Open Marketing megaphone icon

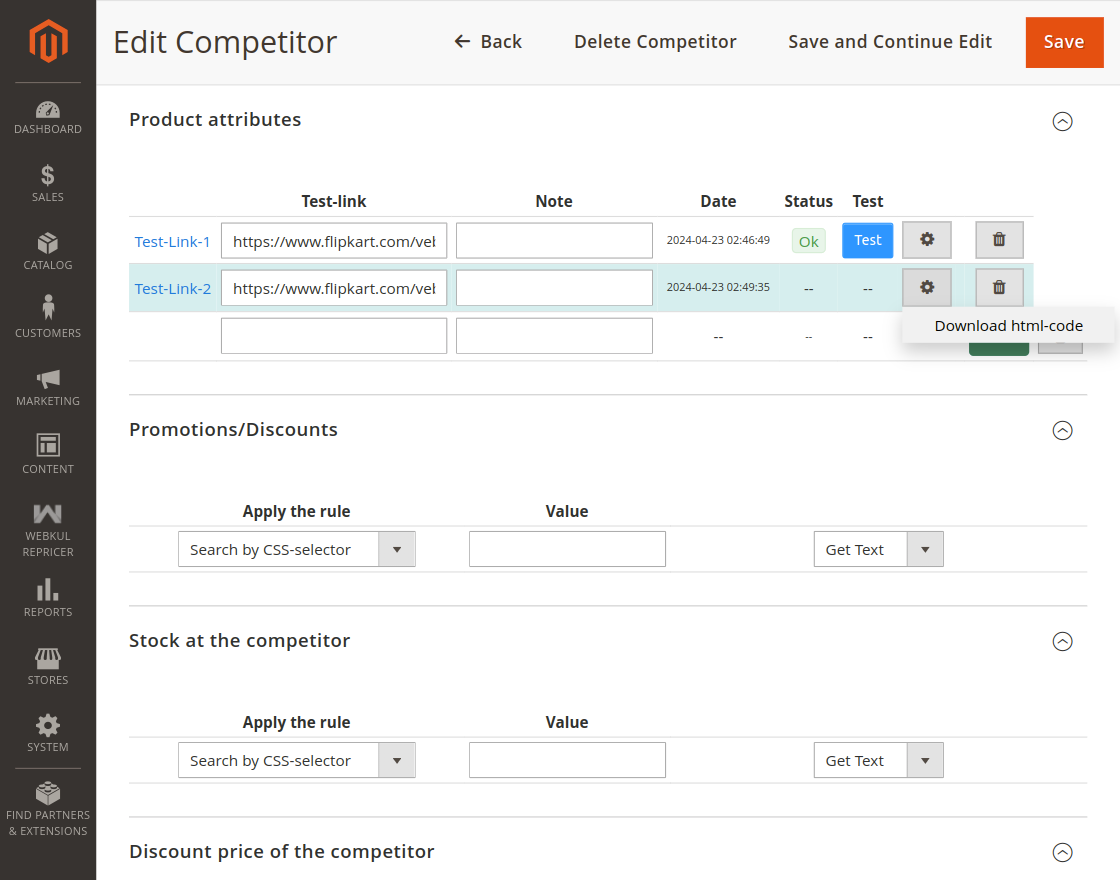coord(48,386)
